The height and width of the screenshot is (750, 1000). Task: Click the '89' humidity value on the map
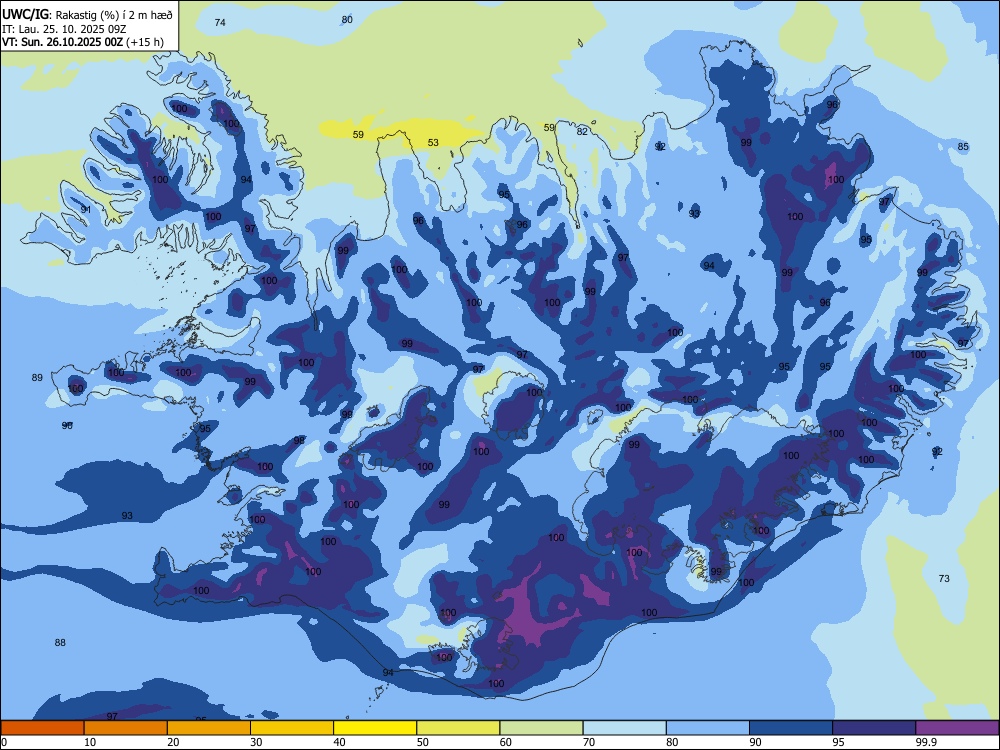37,378
